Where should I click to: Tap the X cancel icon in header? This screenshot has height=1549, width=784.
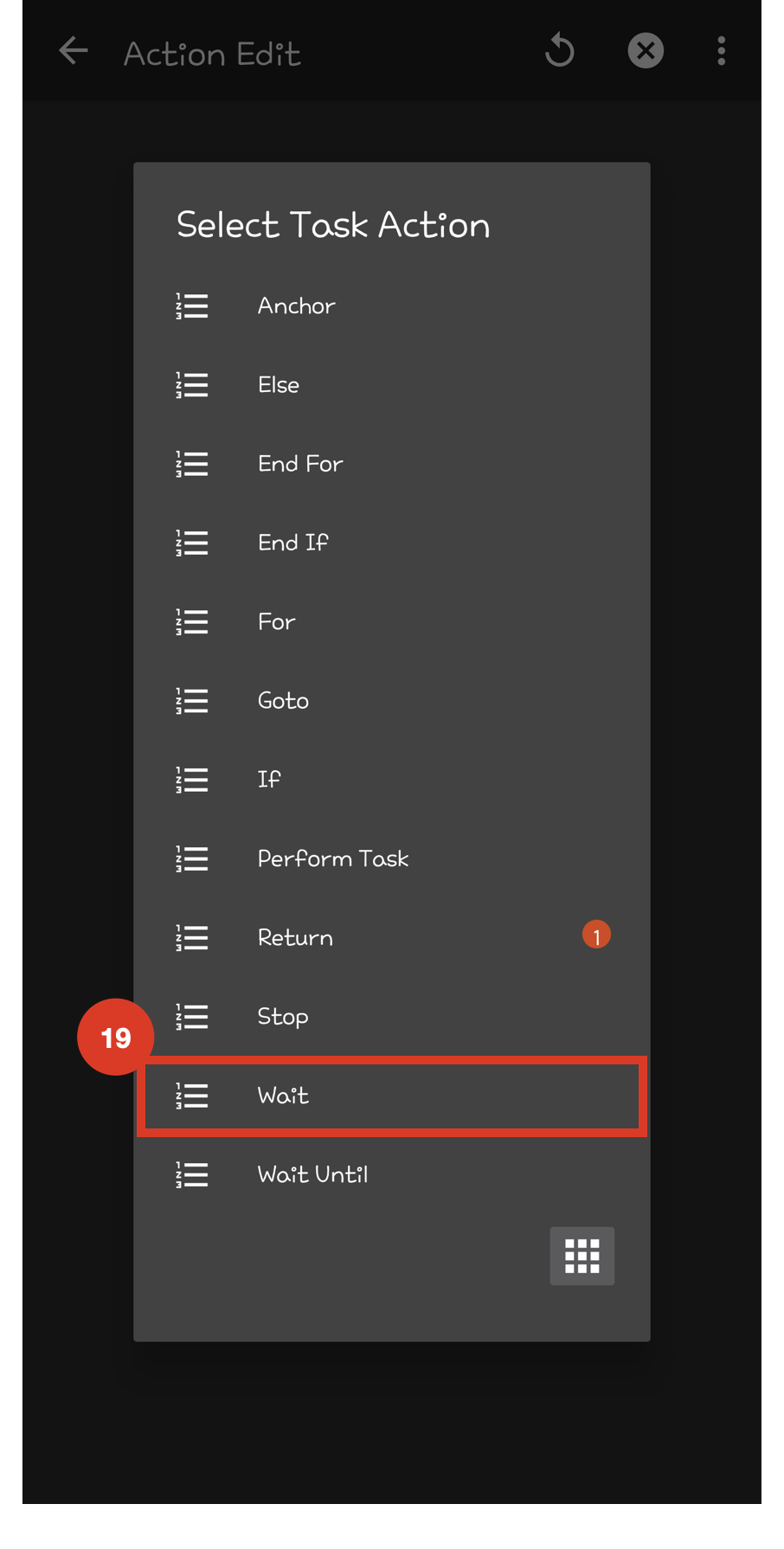tap(646, 51)
